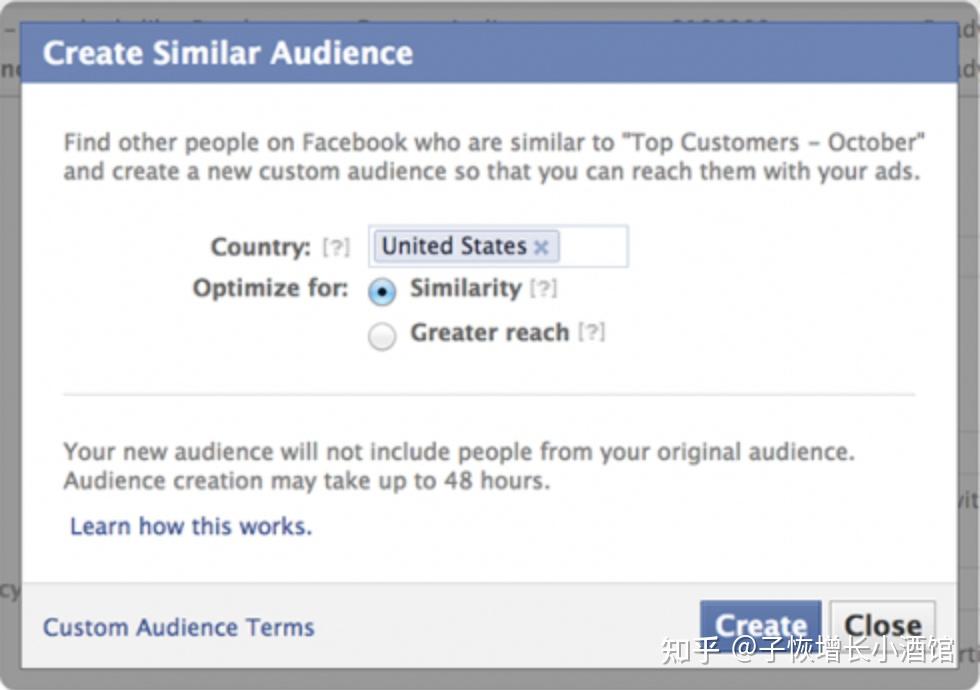Click the Greater reach option label
This screenshot has height=690, width=980.
click(x=489, y=332)
